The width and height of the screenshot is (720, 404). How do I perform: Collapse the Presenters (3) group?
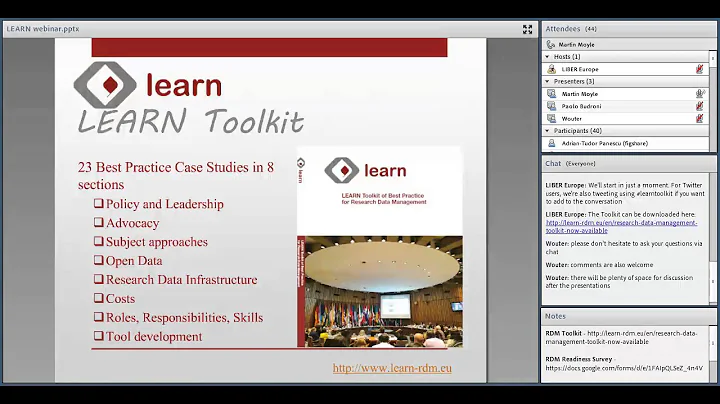pyautogui.click(x=547, y=81)
